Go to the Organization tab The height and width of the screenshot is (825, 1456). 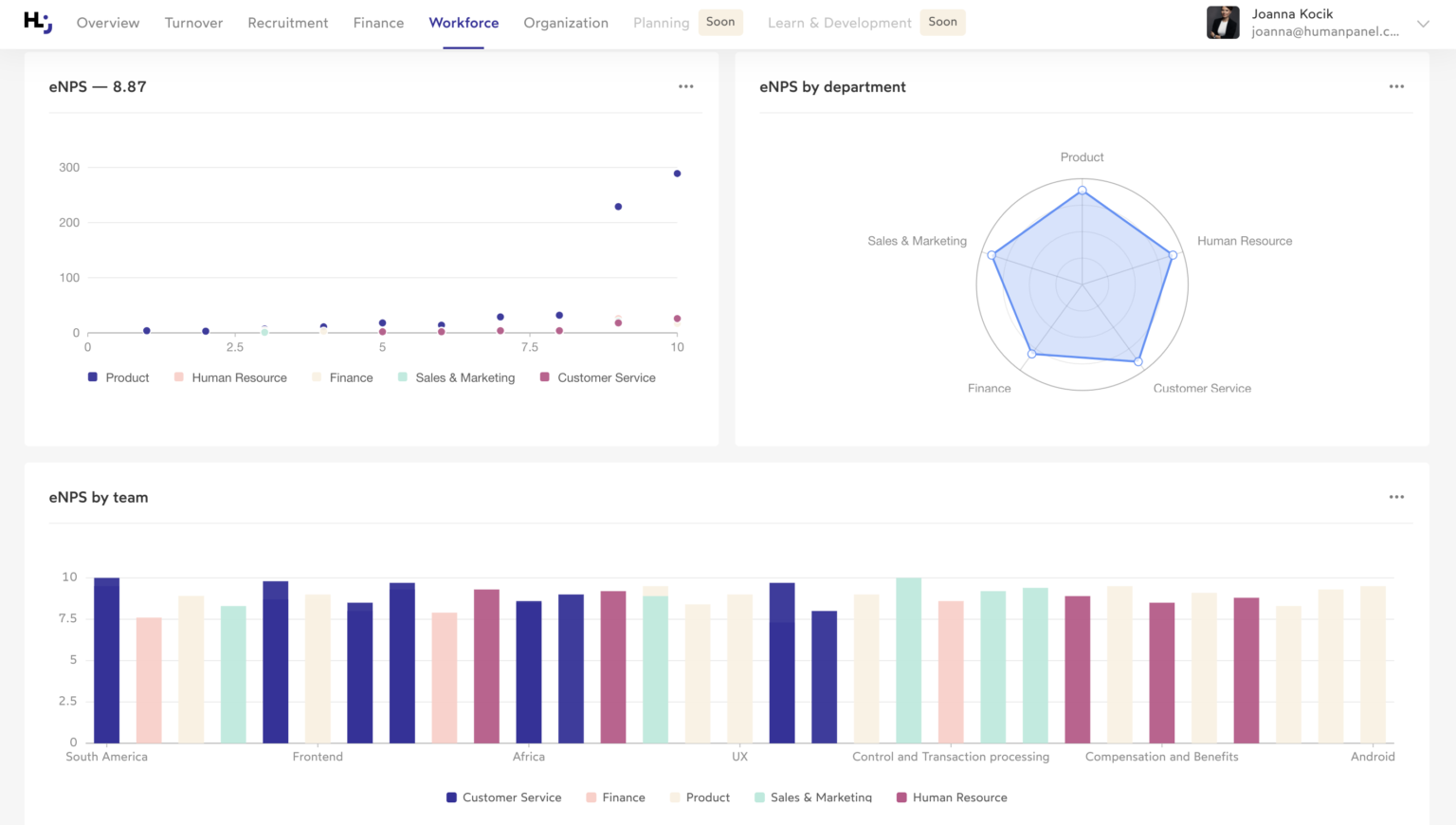coord(566,23)
